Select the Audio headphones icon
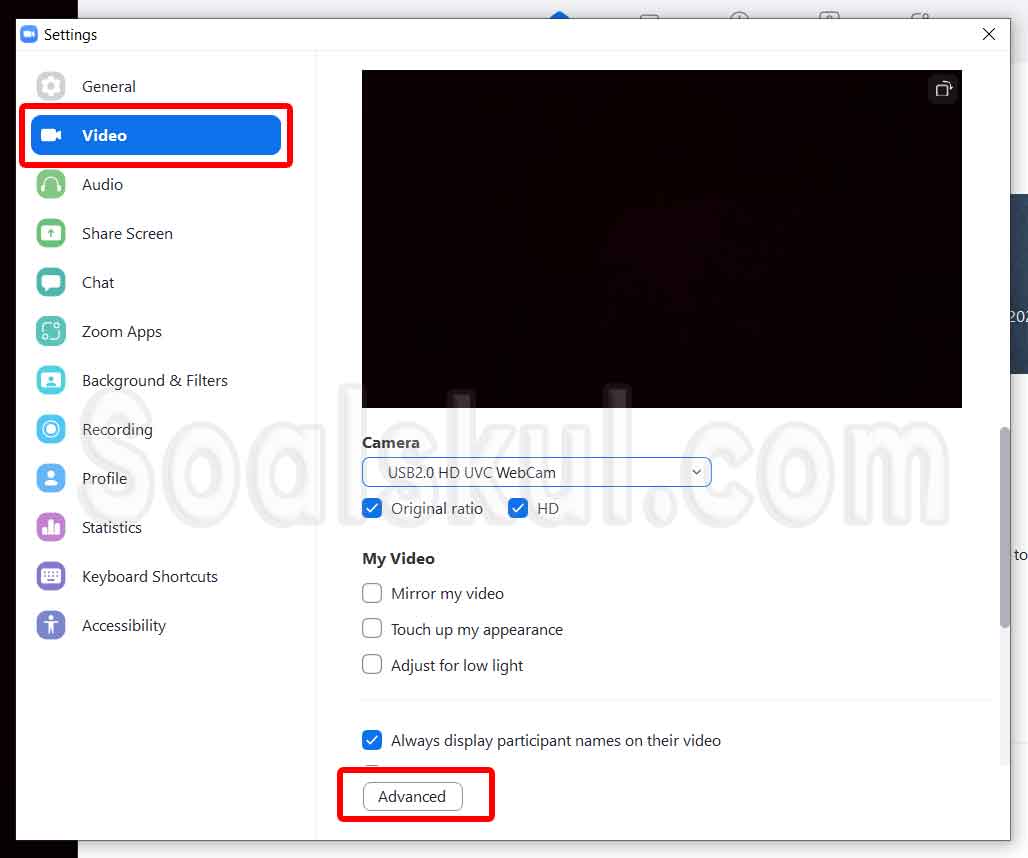The height and width of the screenshot is (858, 1028). tap(50, 184)
